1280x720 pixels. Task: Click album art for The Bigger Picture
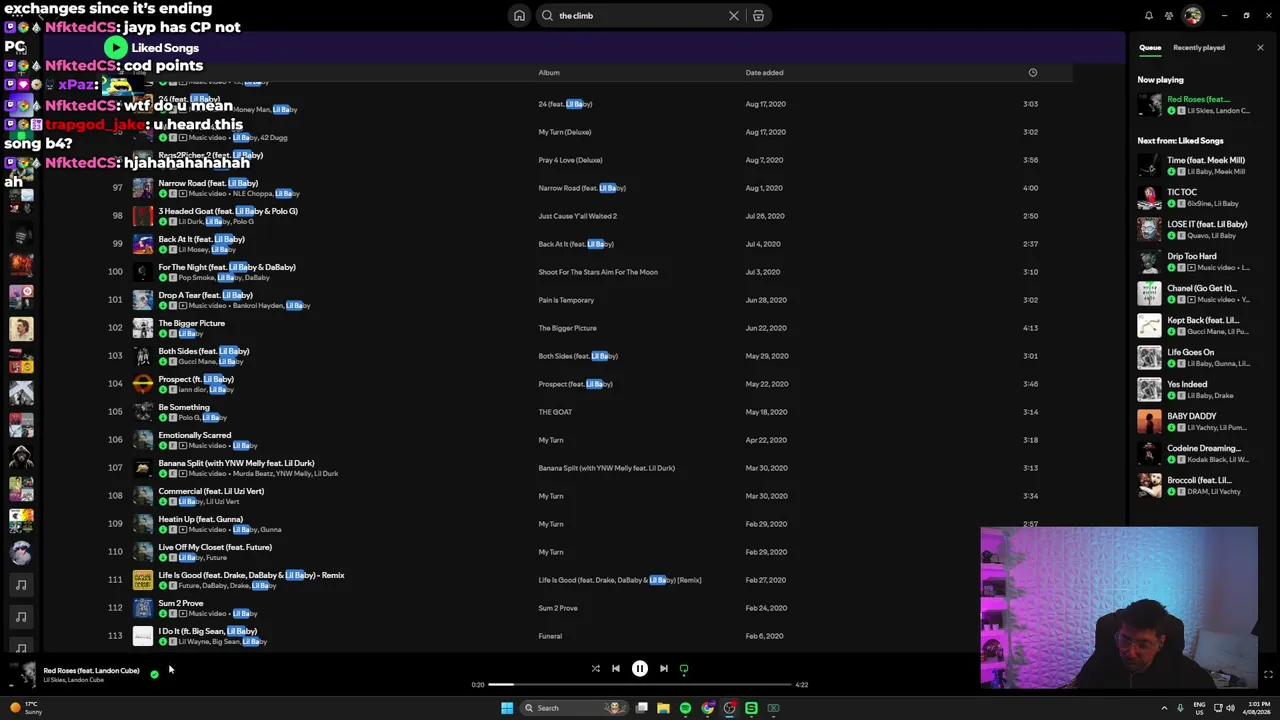point(143,328)
